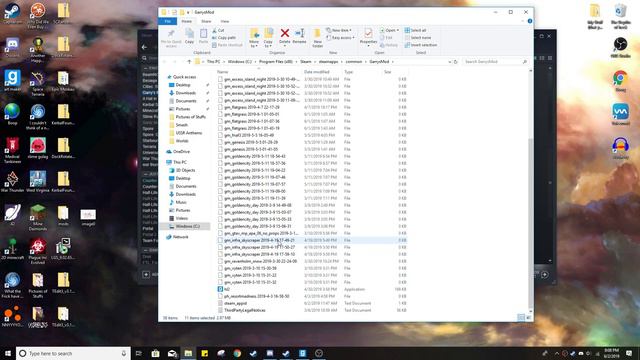The width and height of the screenshot is (640, 360).
Task: Expand the address bar history dropdown
Action: pos(449,62)
